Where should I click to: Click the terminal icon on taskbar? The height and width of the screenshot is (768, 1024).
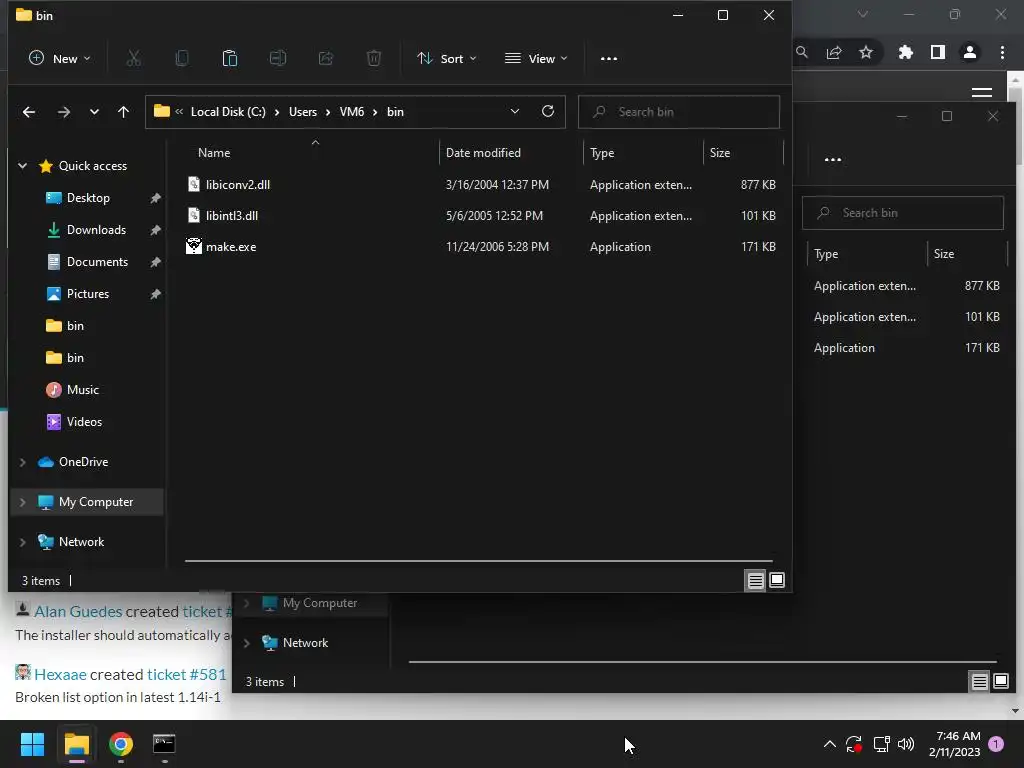[x=164, y=744]
